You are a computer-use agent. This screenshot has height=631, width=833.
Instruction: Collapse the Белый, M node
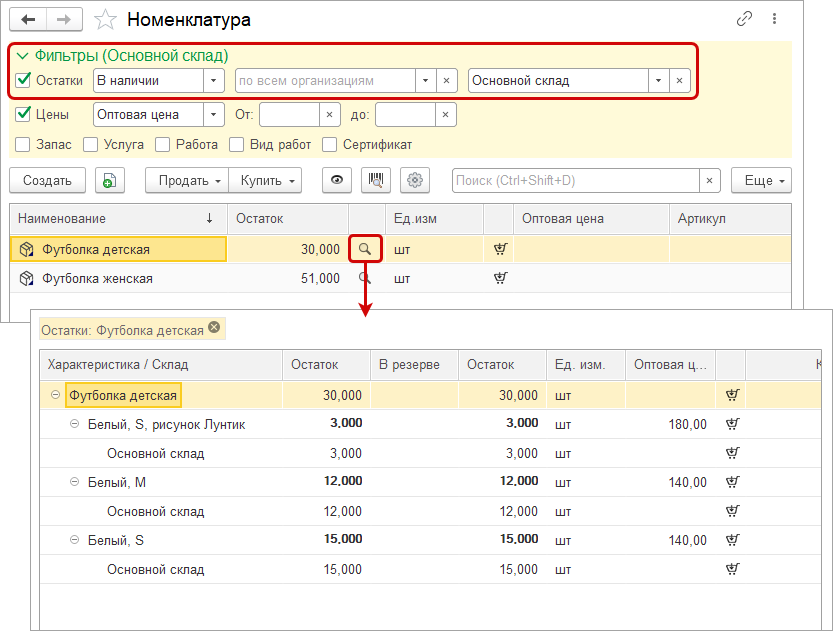click(x=74, y=482)
